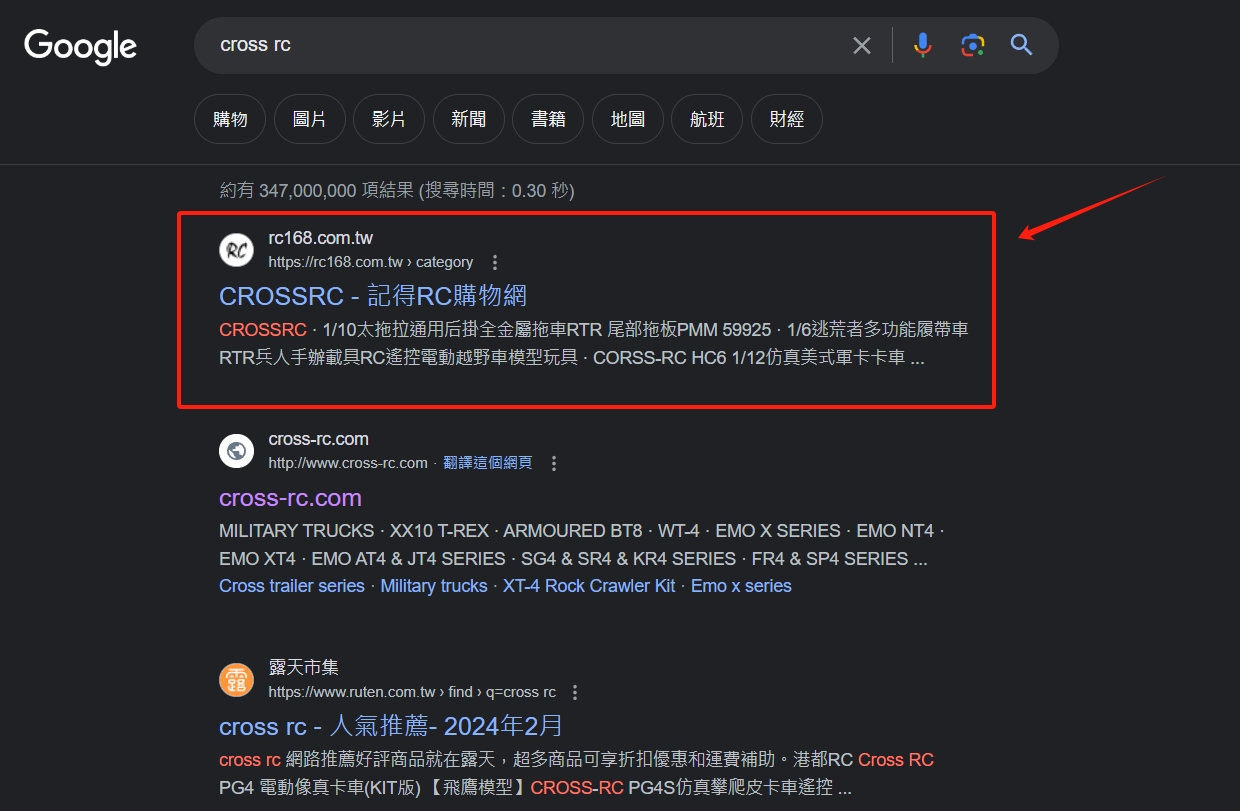Start voice search with microphone icon
1240x811 pixels.
923,45
